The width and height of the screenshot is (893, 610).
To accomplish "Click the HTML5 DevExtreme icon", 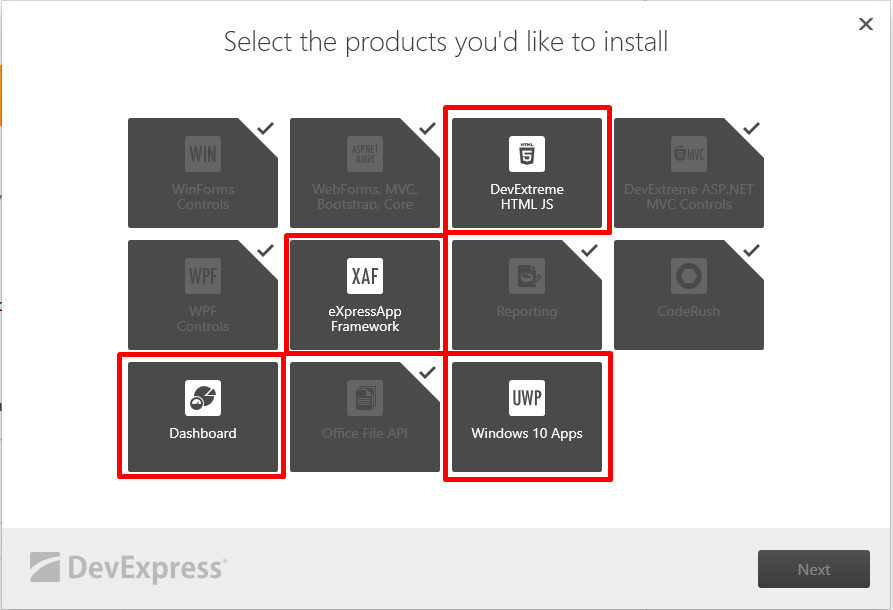I will coord(527,154).
